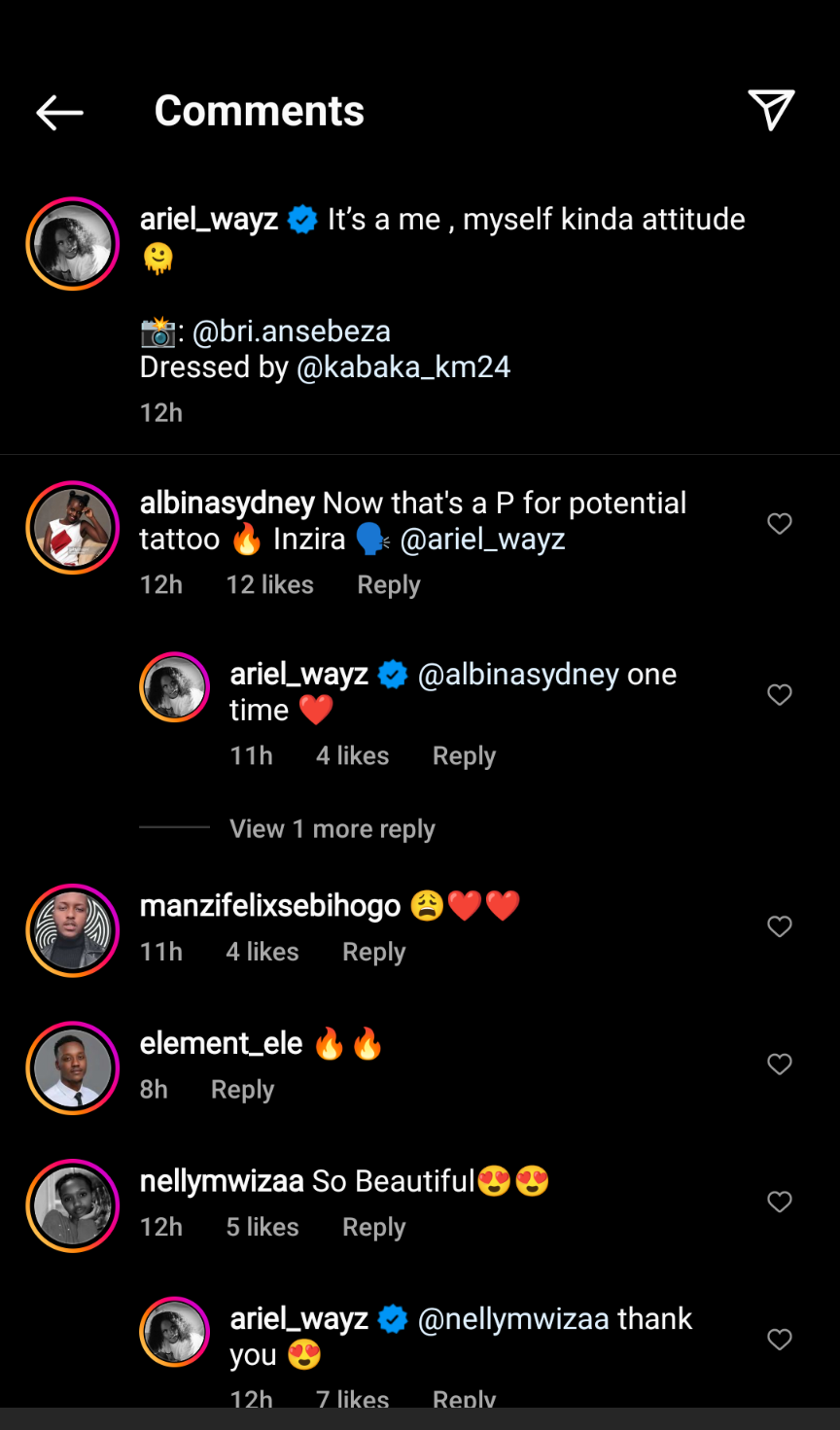Open element_ele's profile avatar
The height and width of the screenshot is (1430, 840).
pos(73,1067)
